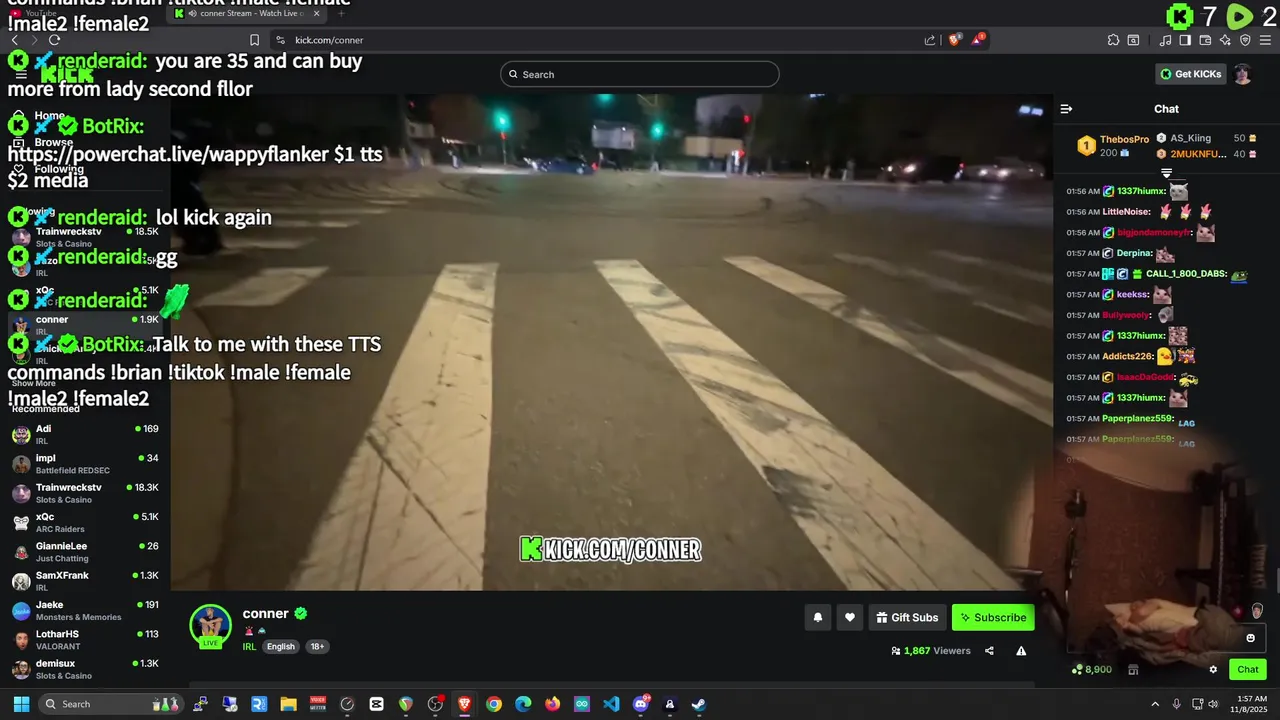This screenshot has height=720, width=1280.
Task: Toggle the Kick sidebar hamburger menu
Action: (21, 75)
